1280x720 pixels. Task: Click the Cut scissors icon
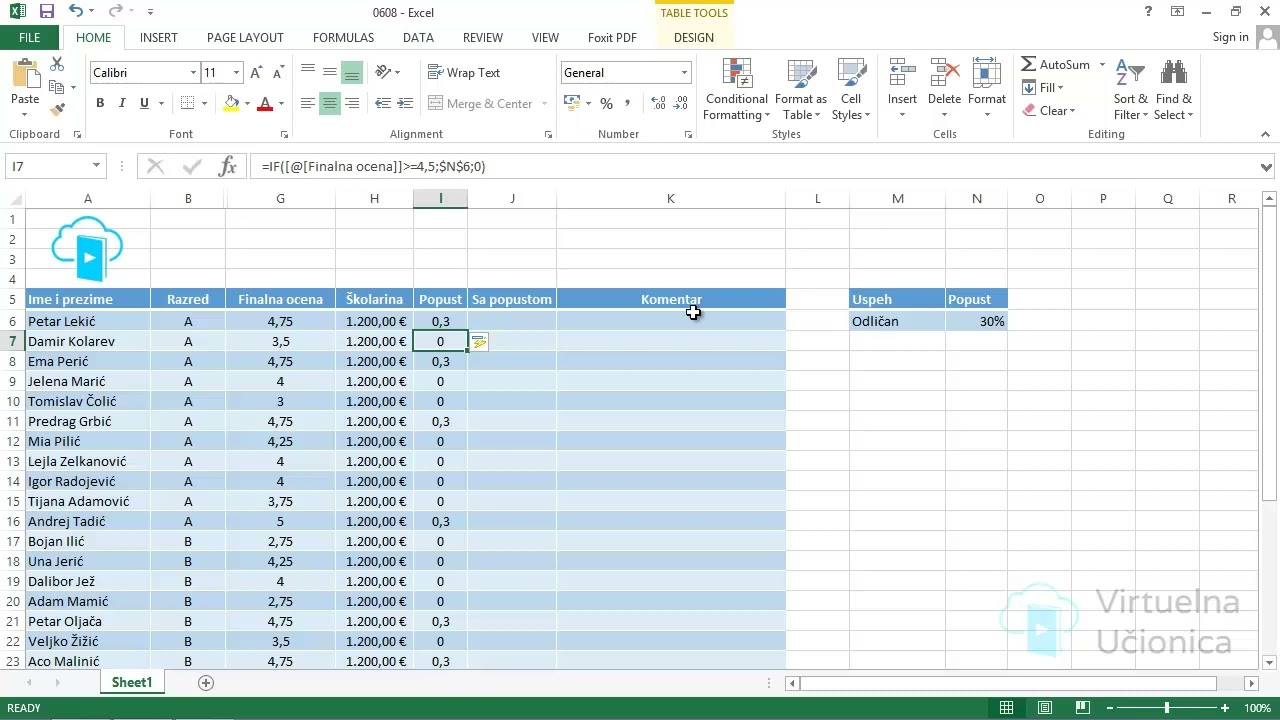click(57, 64)
